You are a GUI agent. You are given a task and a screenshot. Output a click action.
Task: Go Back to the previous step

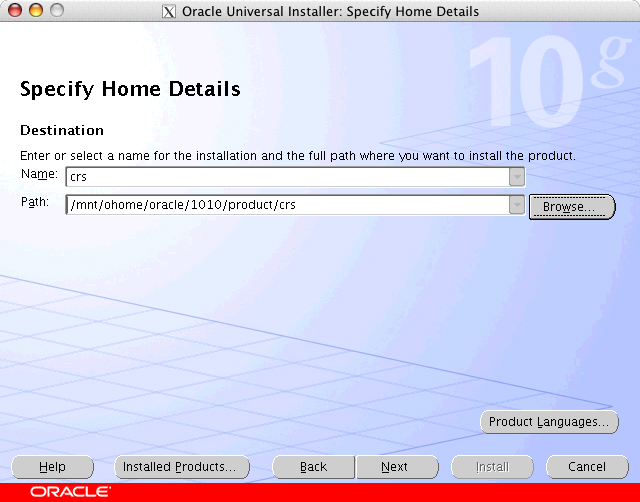(x=313, y=467)
